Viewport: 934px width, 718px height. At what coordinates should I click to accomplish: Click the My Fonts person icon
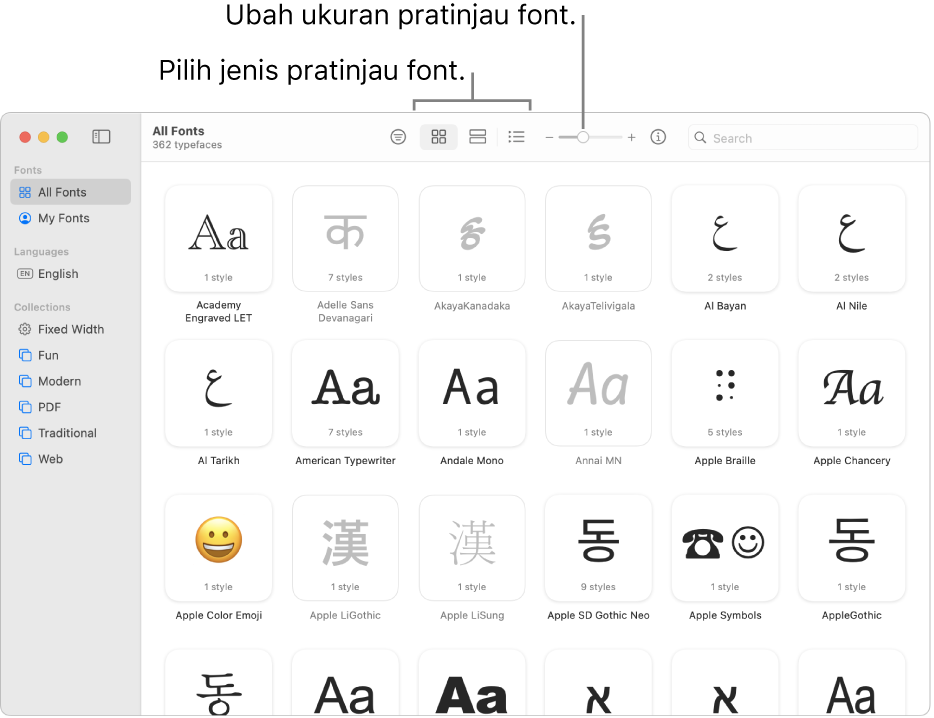click(x=24, y=218)
